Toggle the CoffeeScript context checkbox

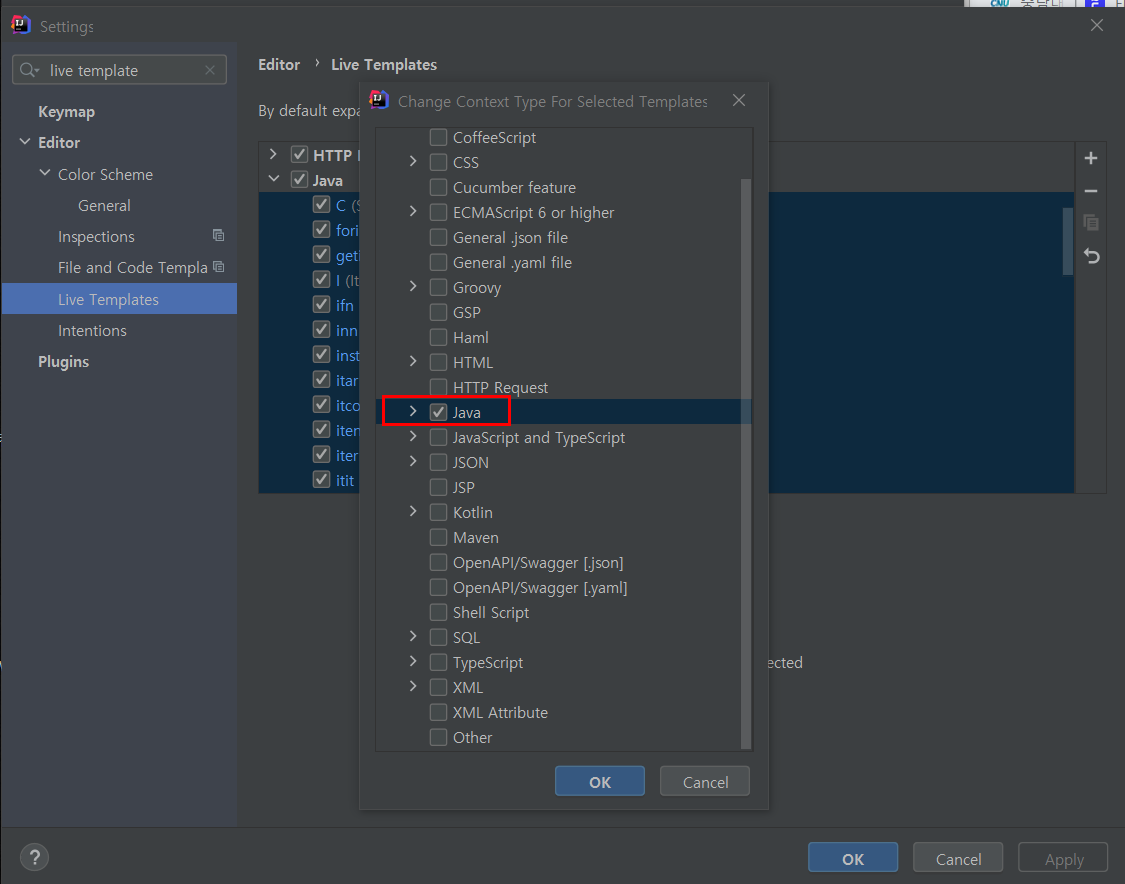point(438,137)
